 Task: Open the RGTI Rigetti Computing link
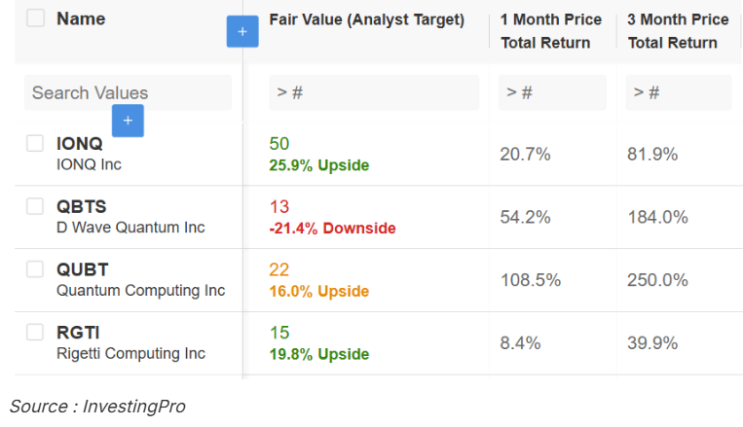click(x=130, y=354)
